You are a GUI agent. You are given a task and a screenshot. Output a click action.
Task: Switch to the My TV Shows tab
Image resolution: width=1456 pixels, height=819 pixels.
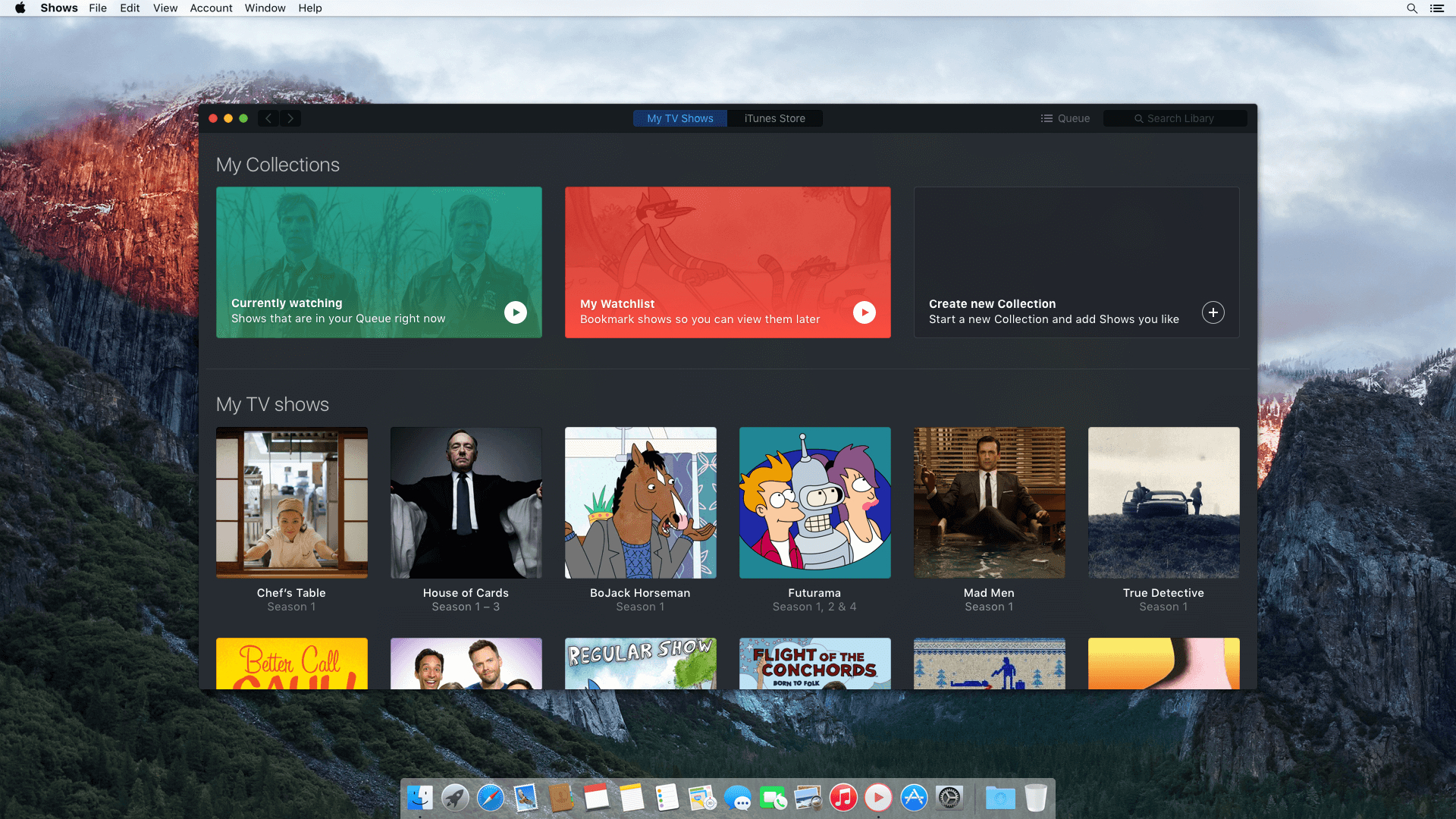pyautogui.click(x=680, y=118)
